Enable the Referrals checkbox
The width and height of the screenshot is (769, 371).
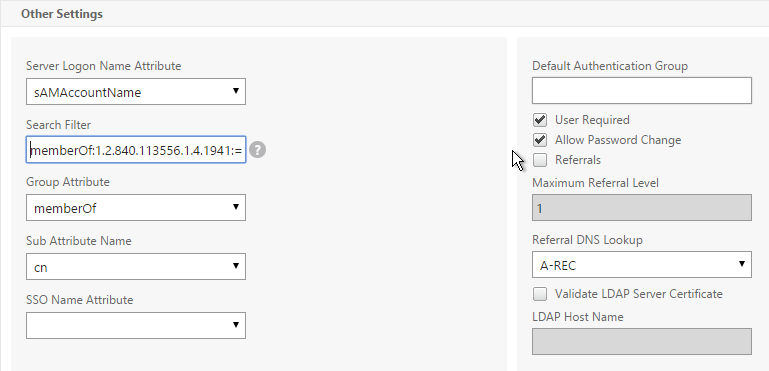(x=540, y=160)
